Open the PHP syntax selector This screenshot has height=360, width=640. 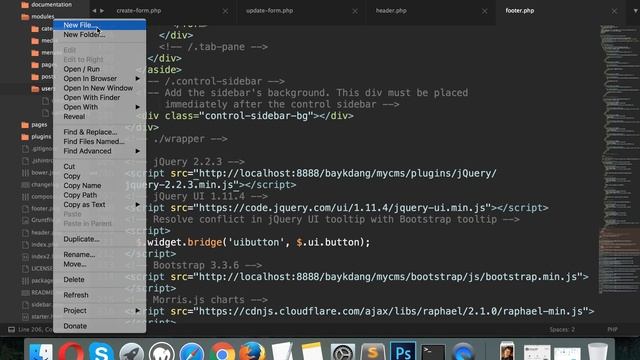[612, 329]
